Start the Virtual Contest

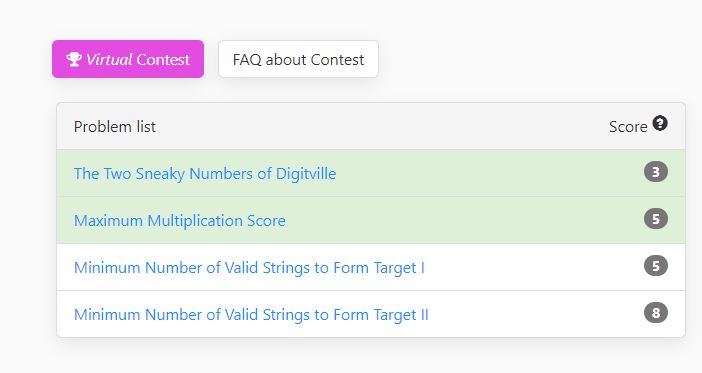[x=128, y=59]
